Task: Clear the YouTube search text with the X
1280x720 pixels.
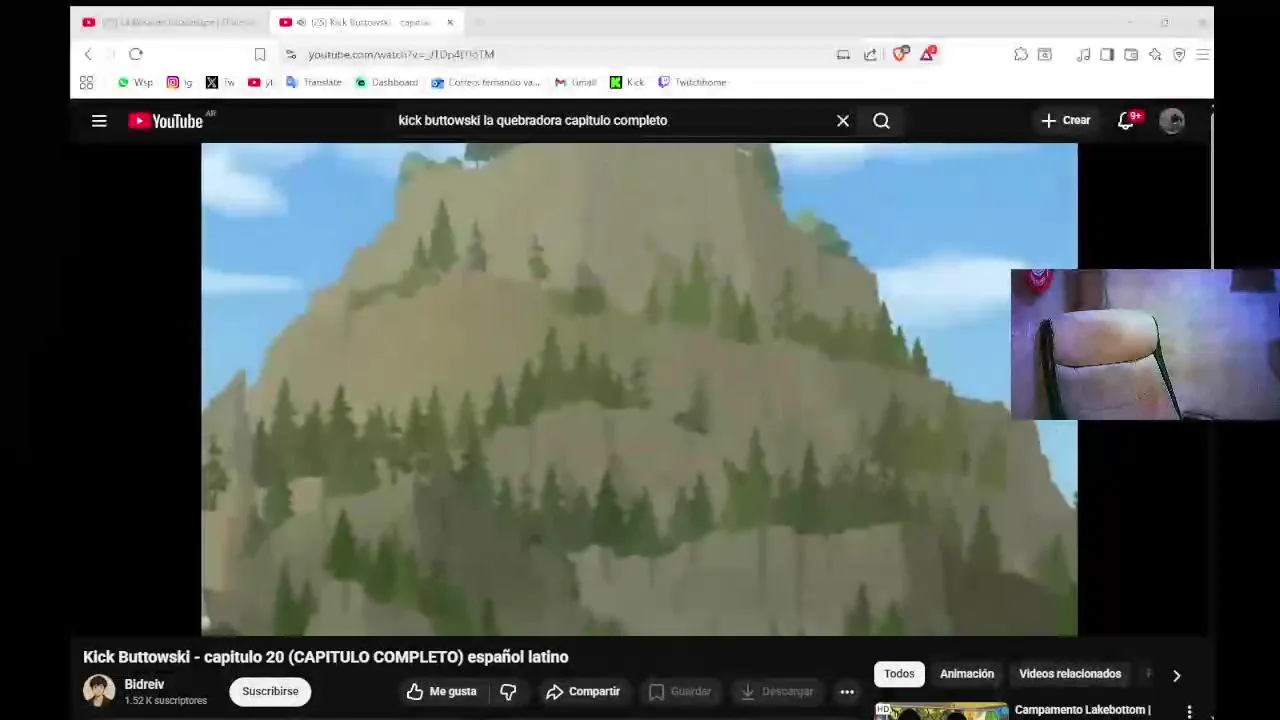Action: tap(843, 121)
